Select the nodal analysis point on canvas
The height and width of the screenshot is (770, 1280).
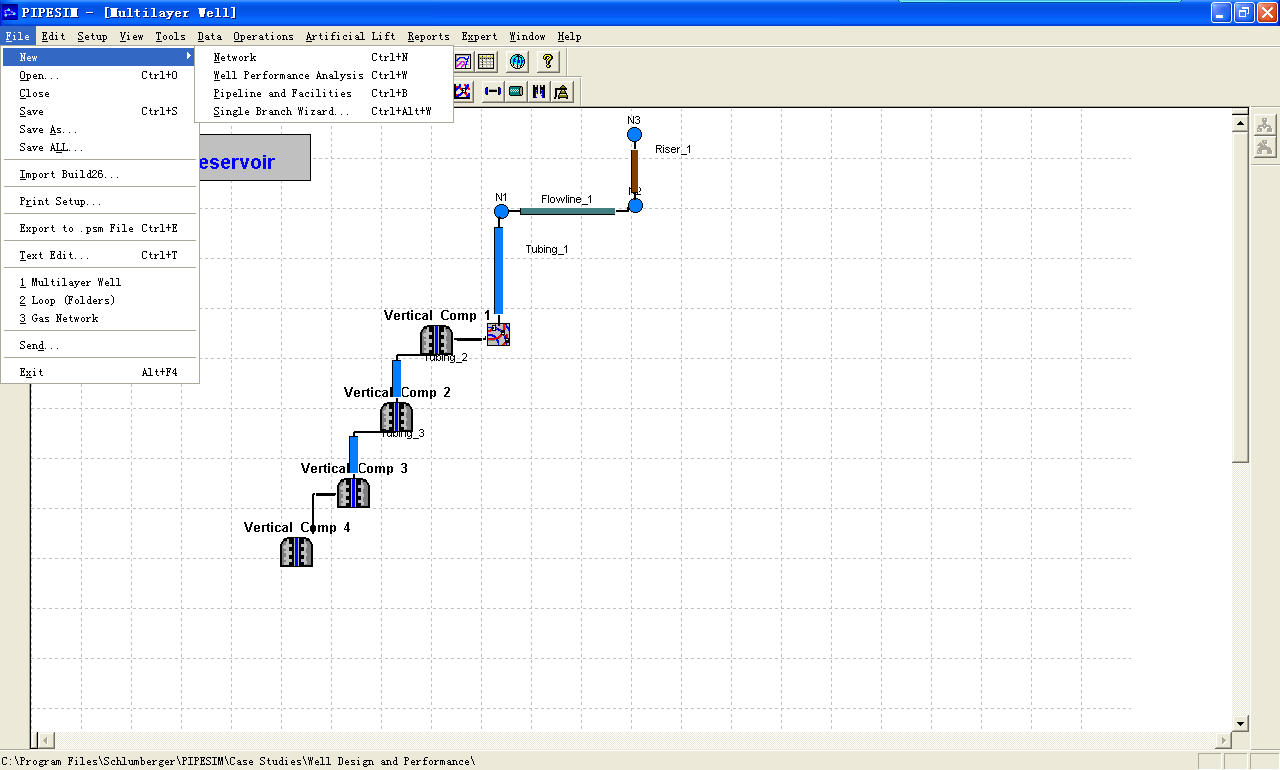498,334
